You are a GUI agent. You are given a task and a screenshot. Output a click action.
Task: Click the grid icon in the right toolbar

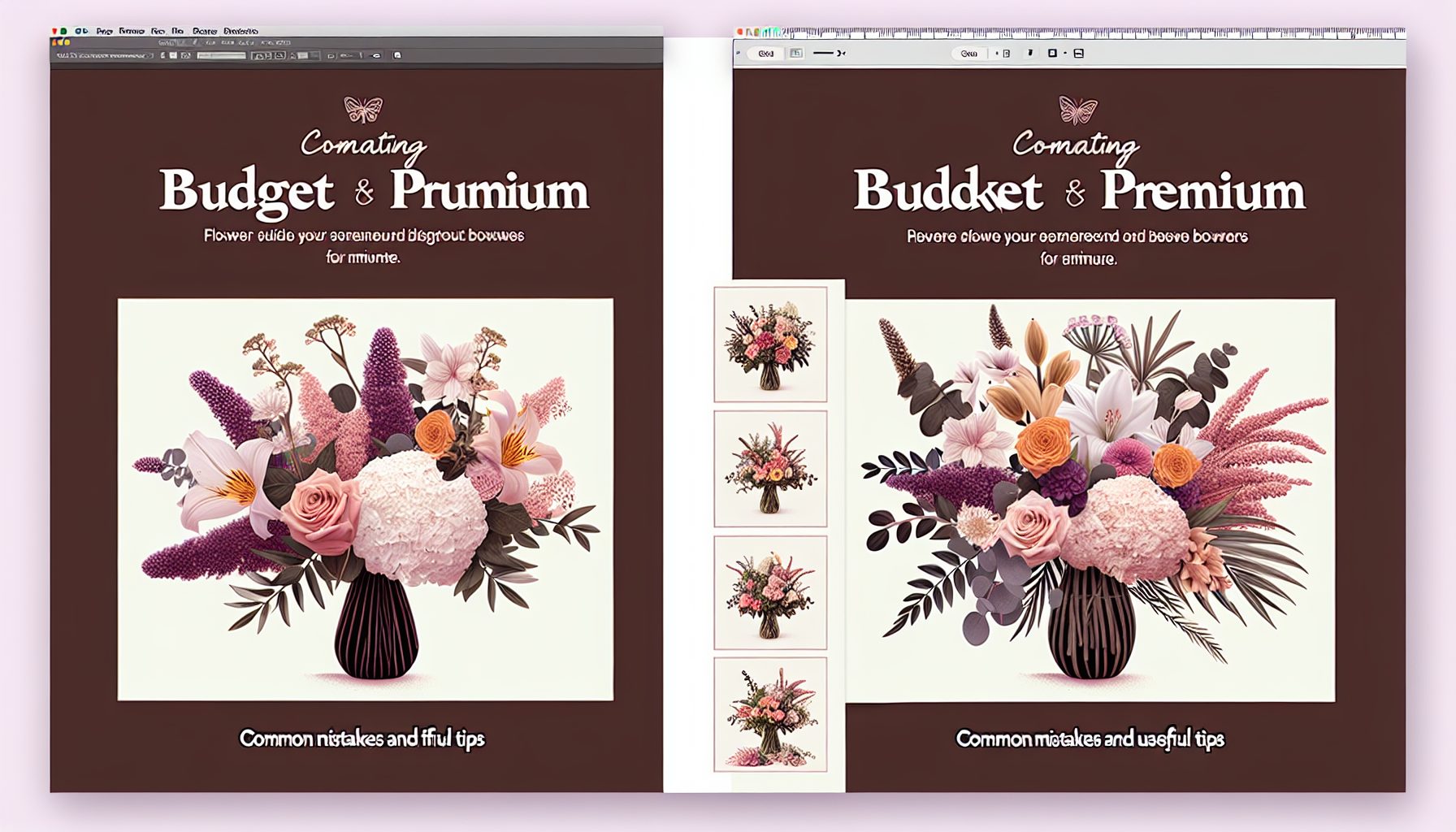click(796, 54)
